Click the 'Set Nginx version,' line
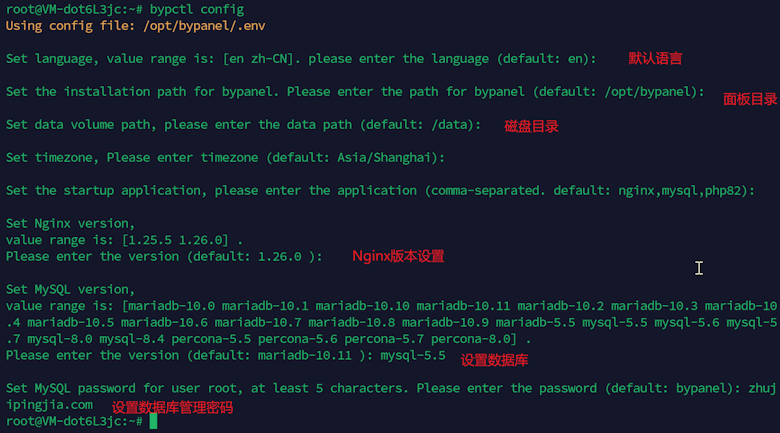The width and height of the screenshot is (780, 433). (x=71, y=223)
